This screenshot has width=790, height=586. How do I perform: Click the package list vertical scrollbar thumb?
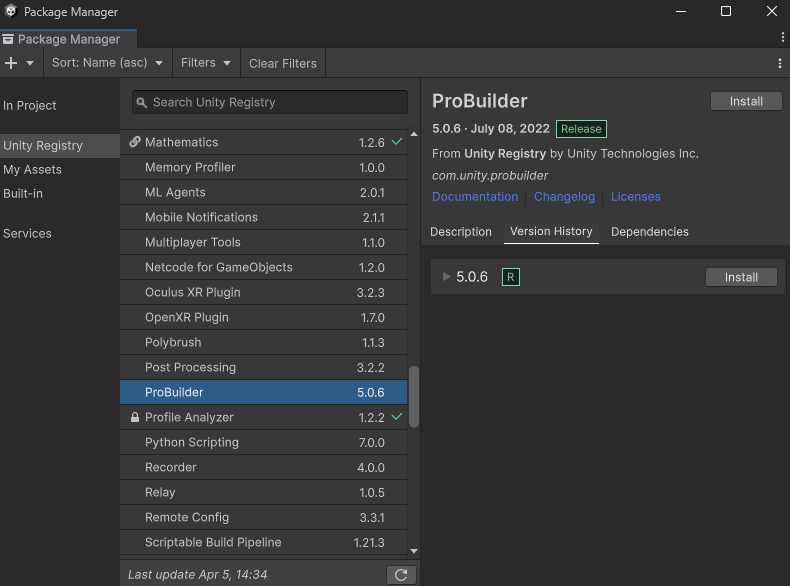(x=413, y=397)
